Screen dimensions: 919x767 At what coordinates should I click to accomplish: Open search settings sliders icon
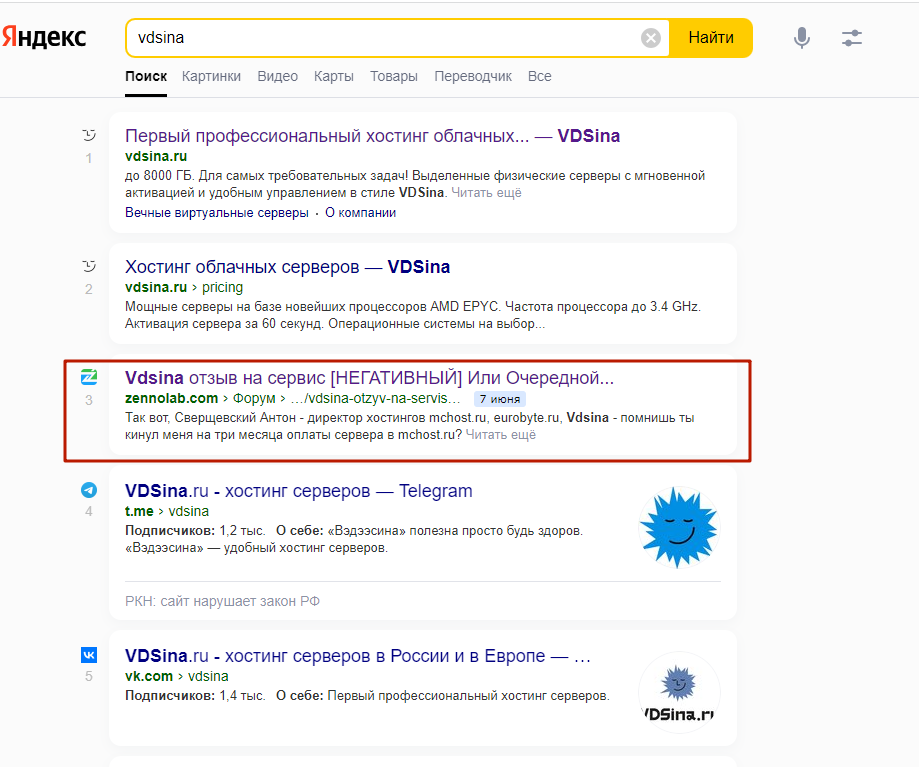852,38
